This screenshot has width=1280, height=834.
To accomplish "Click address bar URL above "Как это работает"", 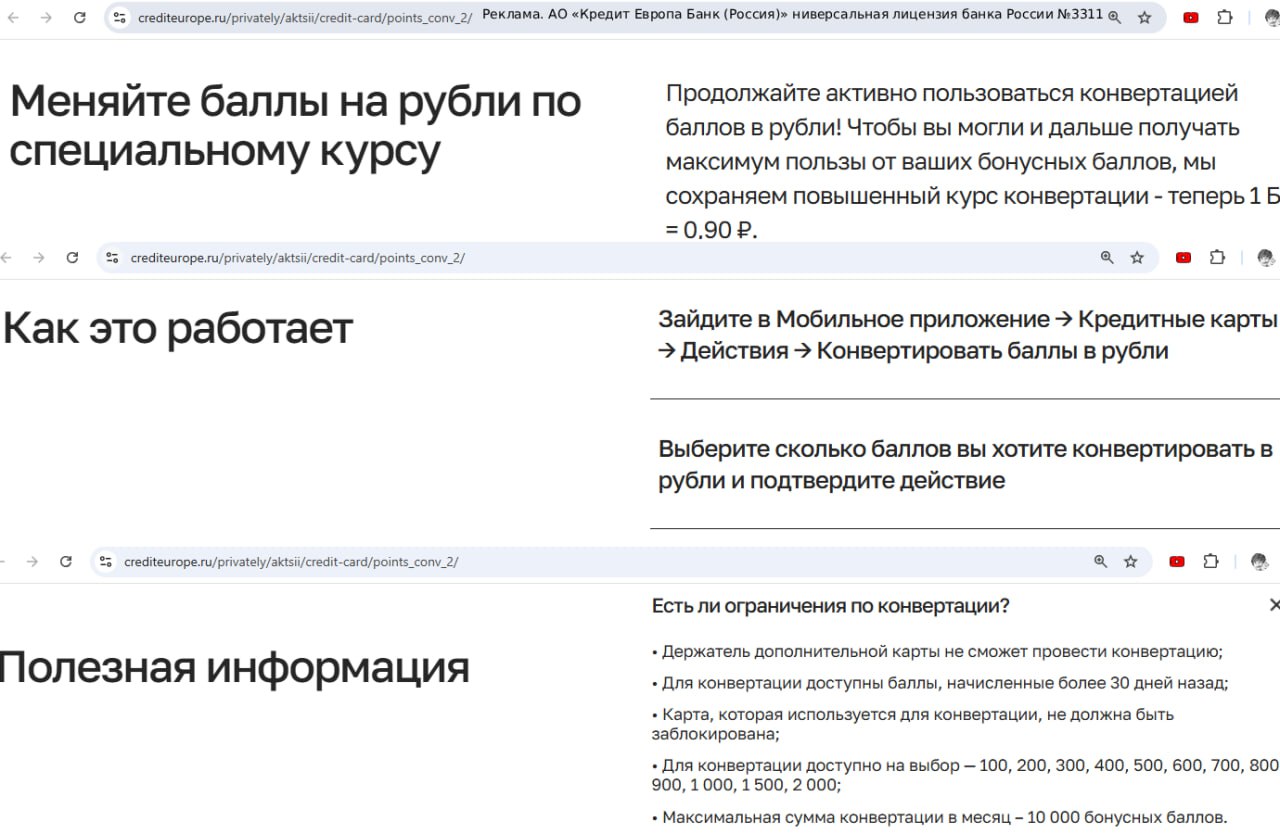I will 298,258.
